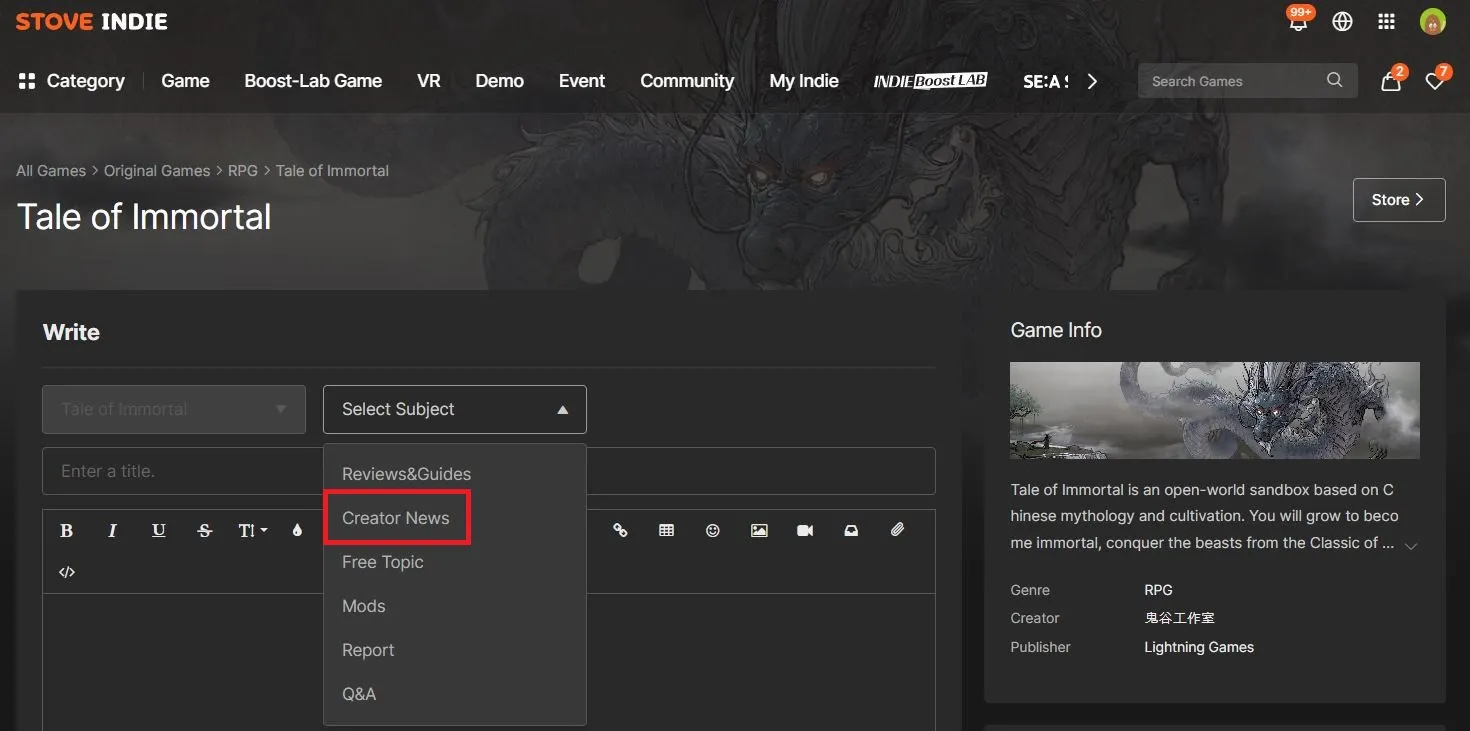Image resolution: width=1470 pixels, height=731 pixels.
Task: Select Free Topic subject option
Action: point(383,562)
